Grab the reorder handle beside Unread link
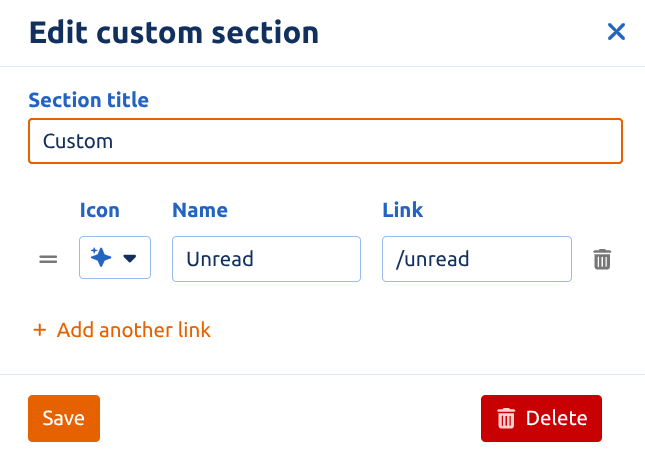This screenshot has height=459, width=645. click(48, 259)
